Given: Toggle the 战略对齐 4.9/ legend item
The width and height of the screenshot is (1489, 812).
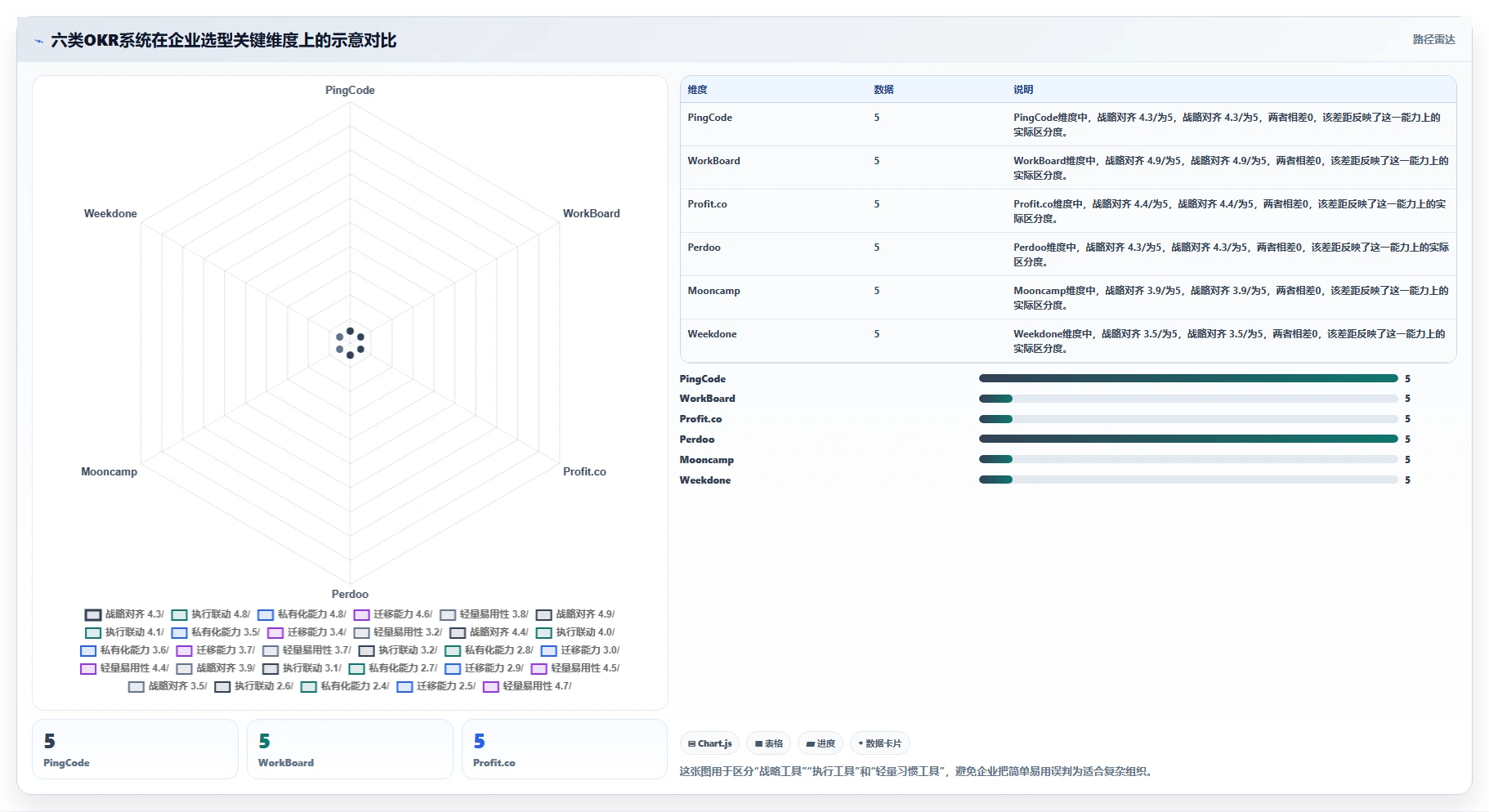Looking at the screenshot, I should [x=575, y=614].
